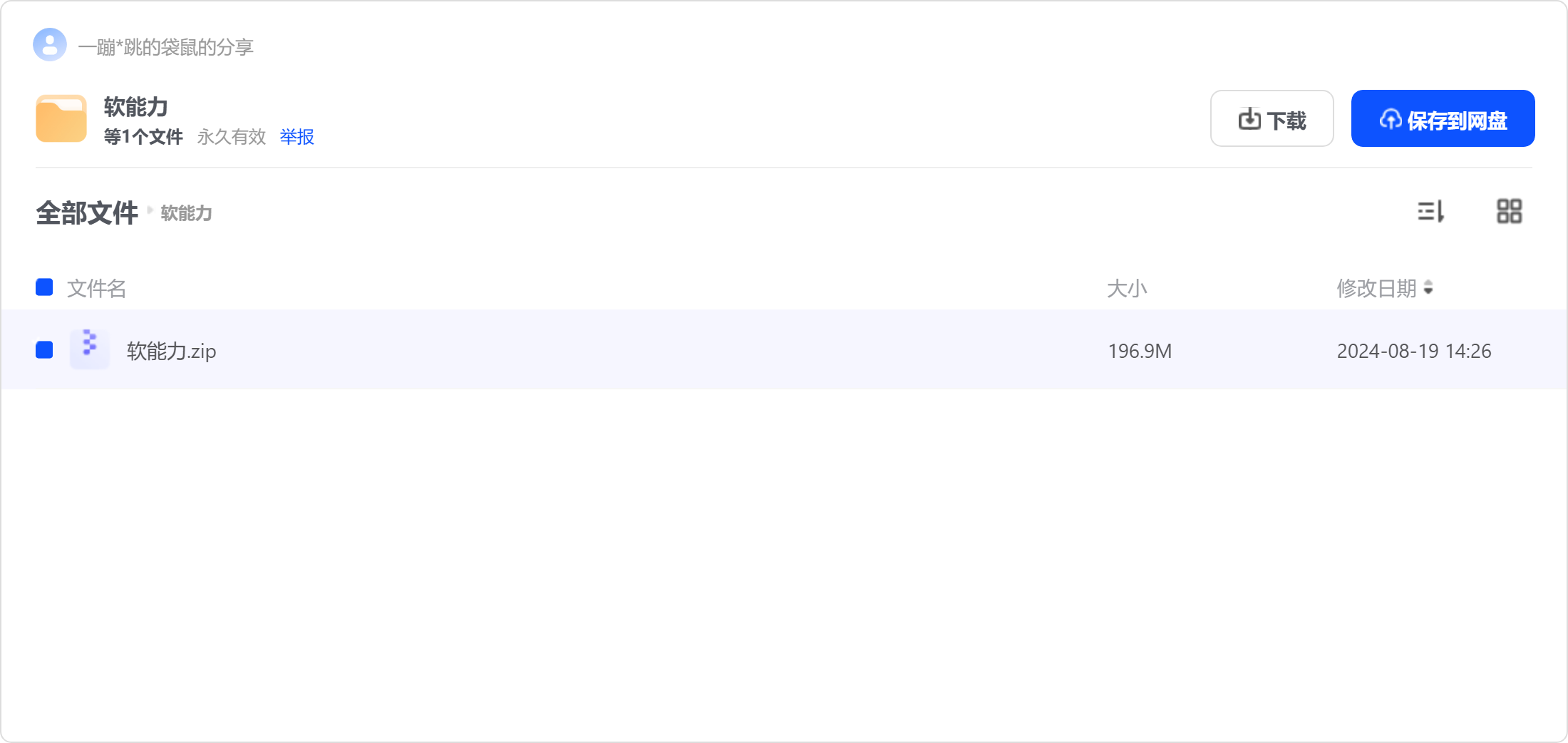Go to 全部文件 breadcrumb
The image size is (1568, 743).
pos(87,212)
